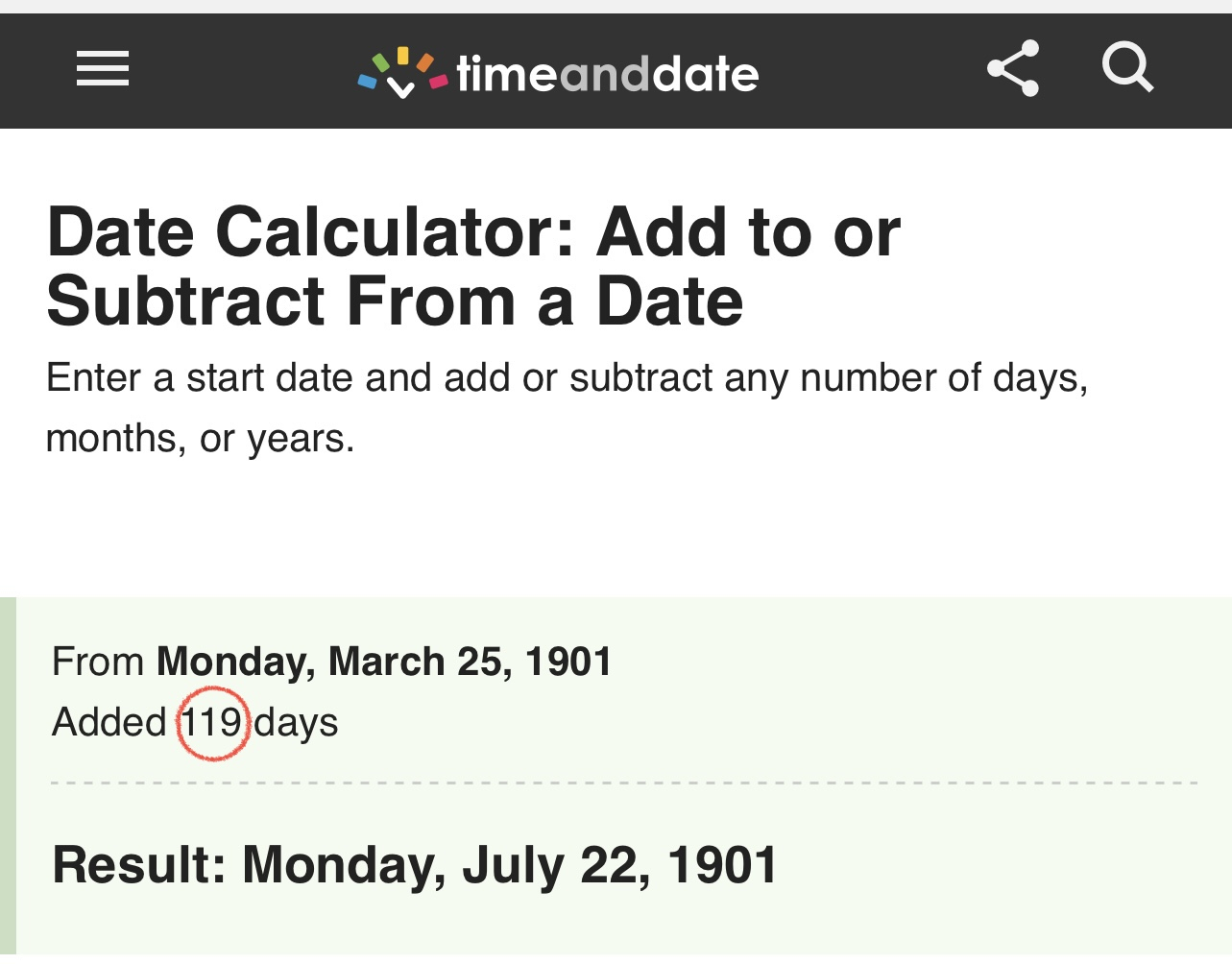Click the words "months, or years."
Image resolution: width=1232 pixels, height=964 pixels.
point(200,439)
